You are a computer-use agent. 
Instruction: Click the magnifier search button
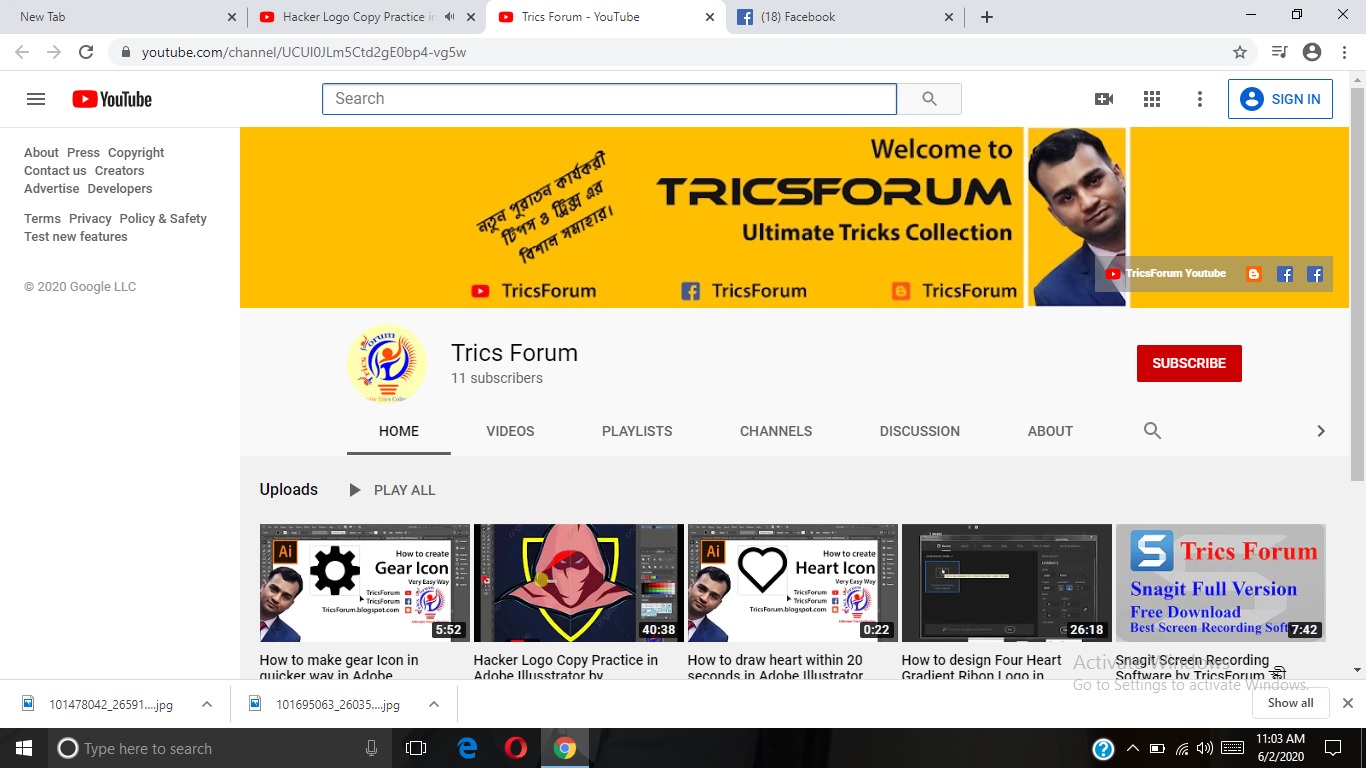(929, 99)
